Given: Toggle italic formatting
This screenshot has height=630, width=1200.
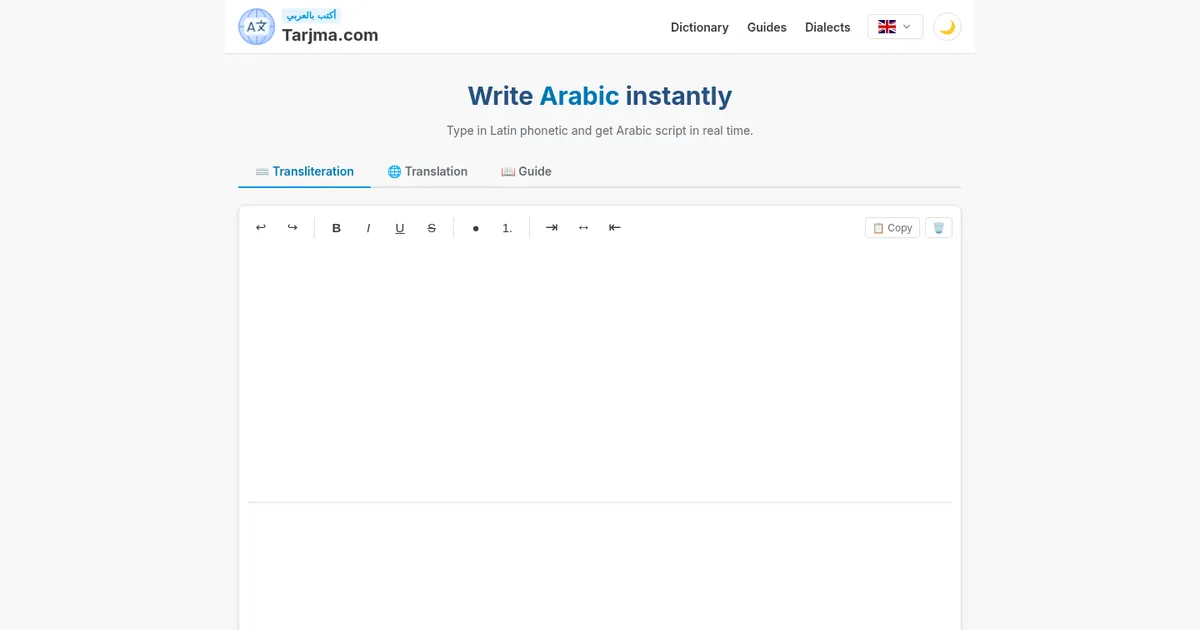Looking at the screenshot, I should point(368,228).
